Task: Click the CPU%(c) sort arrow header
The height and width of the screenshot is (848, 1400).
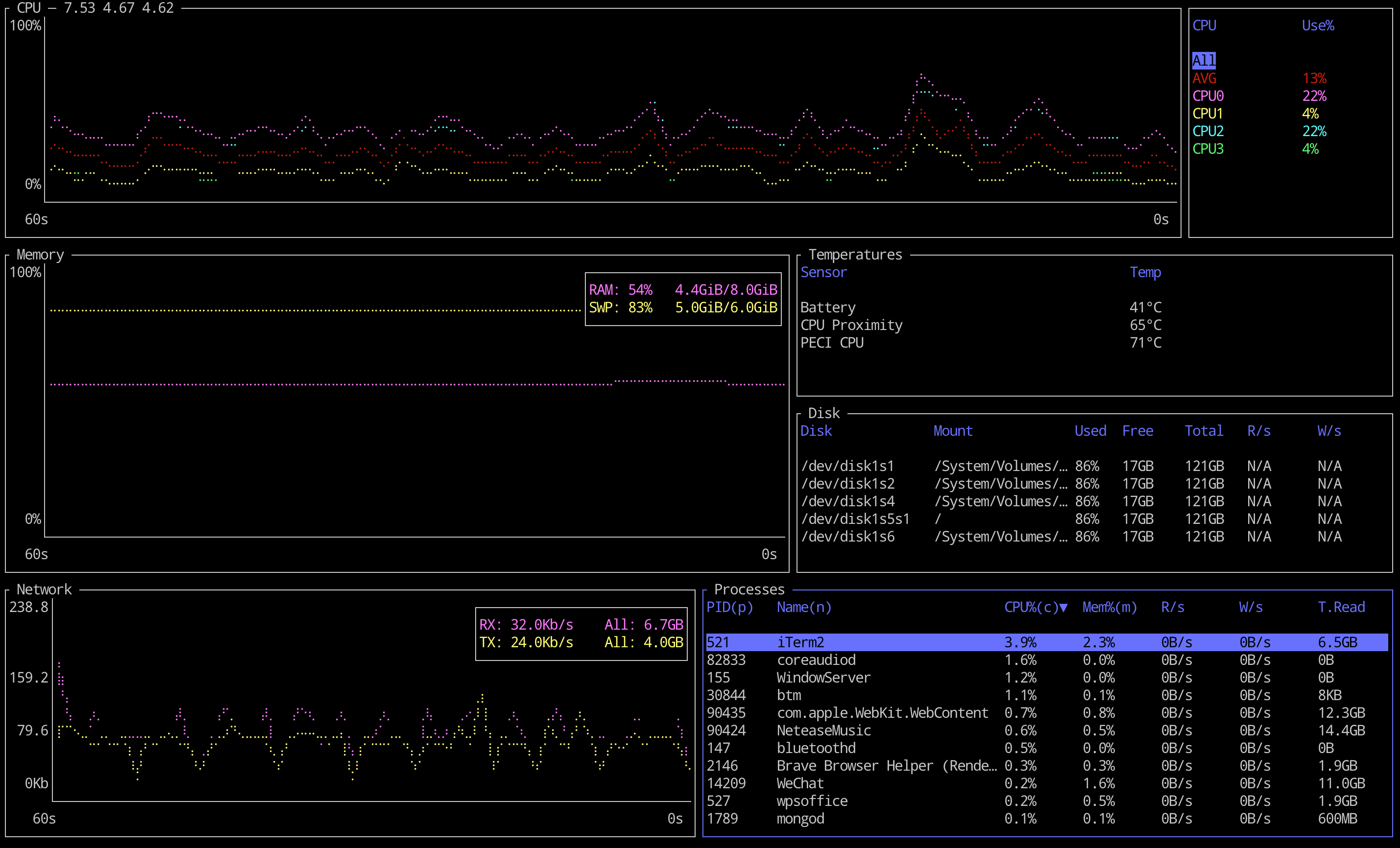Action: tap(1035, 607)
